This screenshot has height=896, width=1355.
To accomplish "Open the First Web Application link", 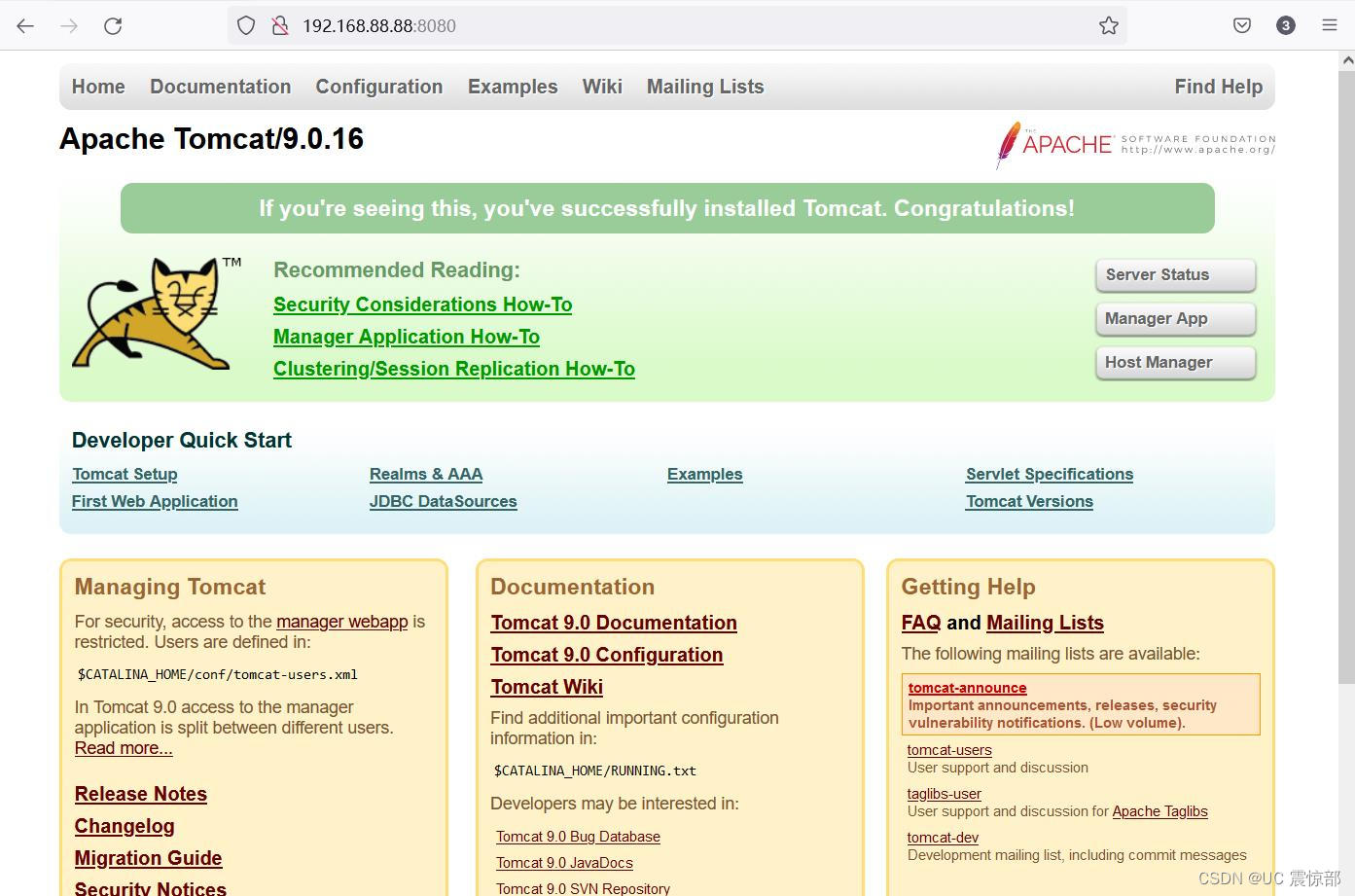I will click(155, 501).
